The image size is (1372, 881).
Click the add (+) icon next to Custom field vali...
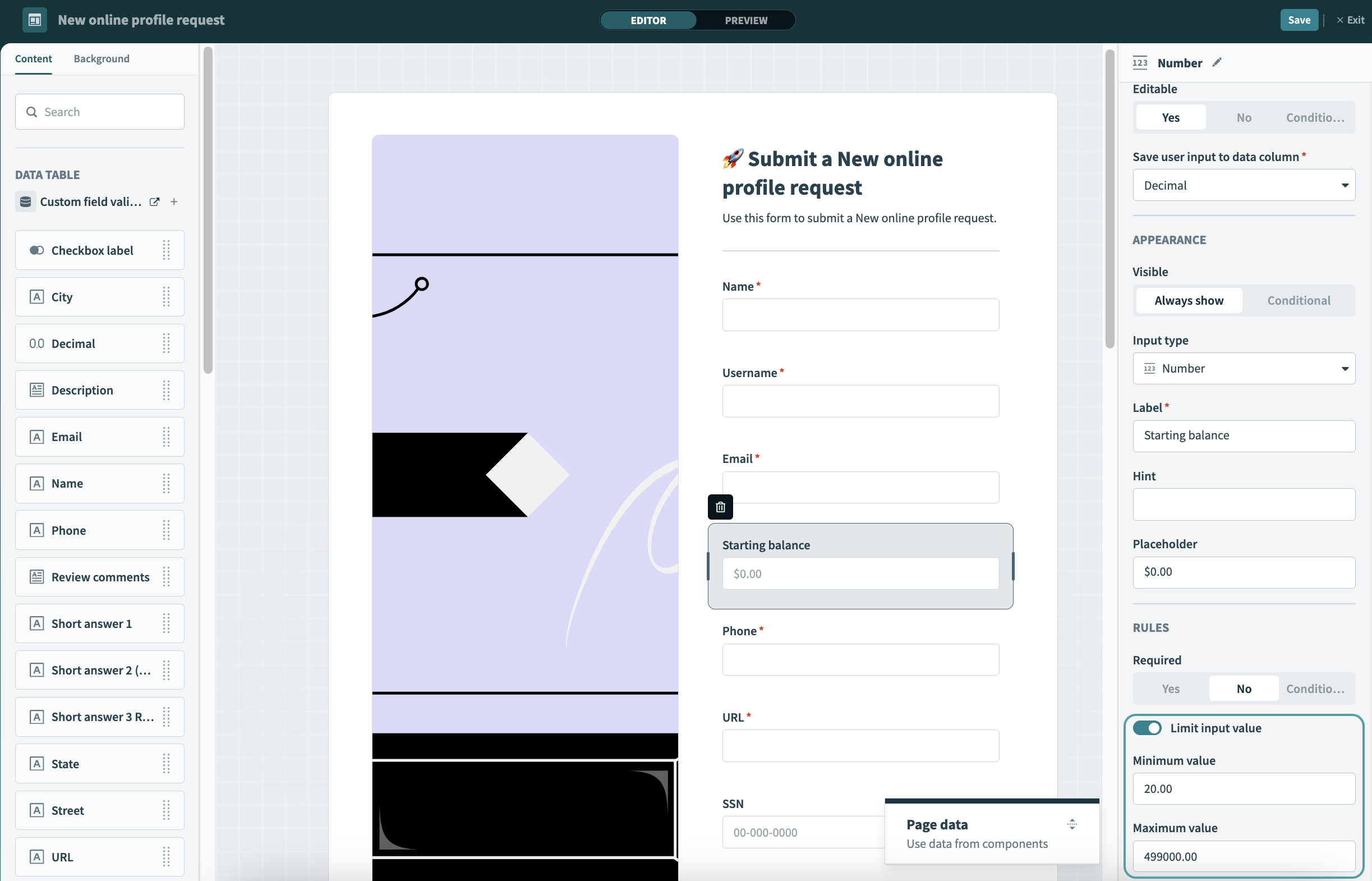[x=173, y=202]
